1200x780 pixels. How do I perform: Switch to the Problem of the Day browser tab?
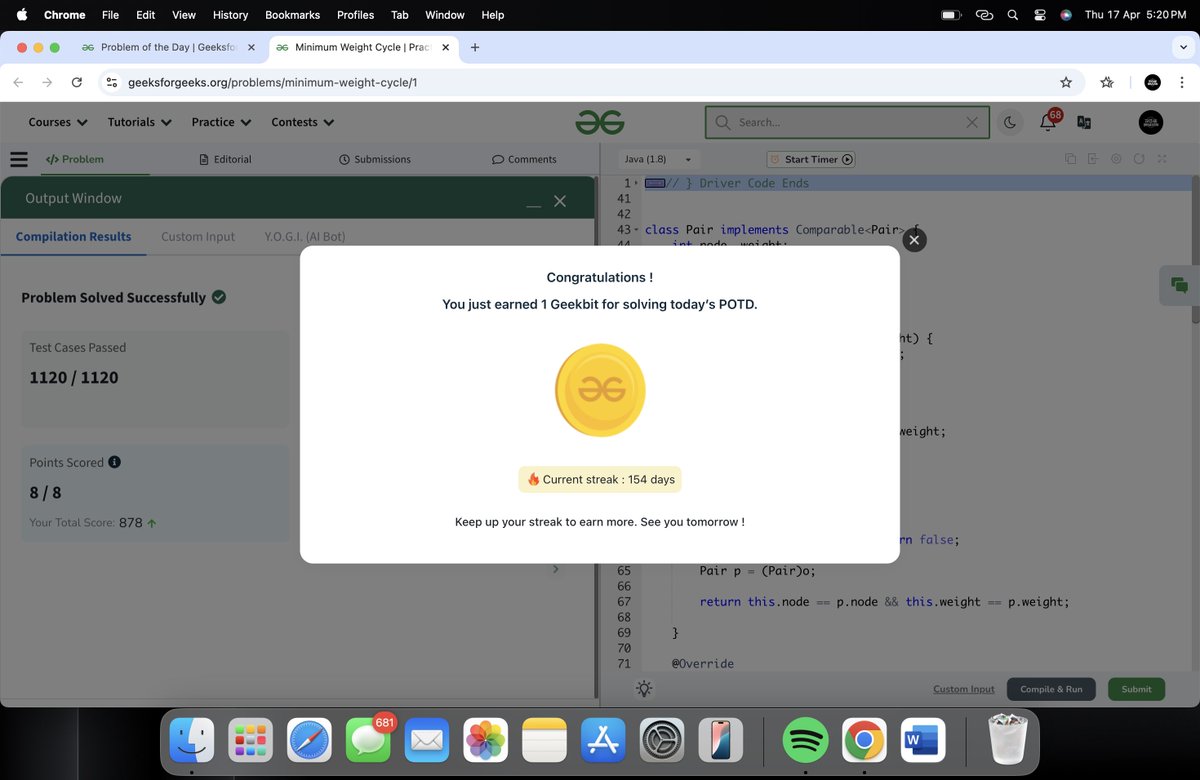pos(167,47)
